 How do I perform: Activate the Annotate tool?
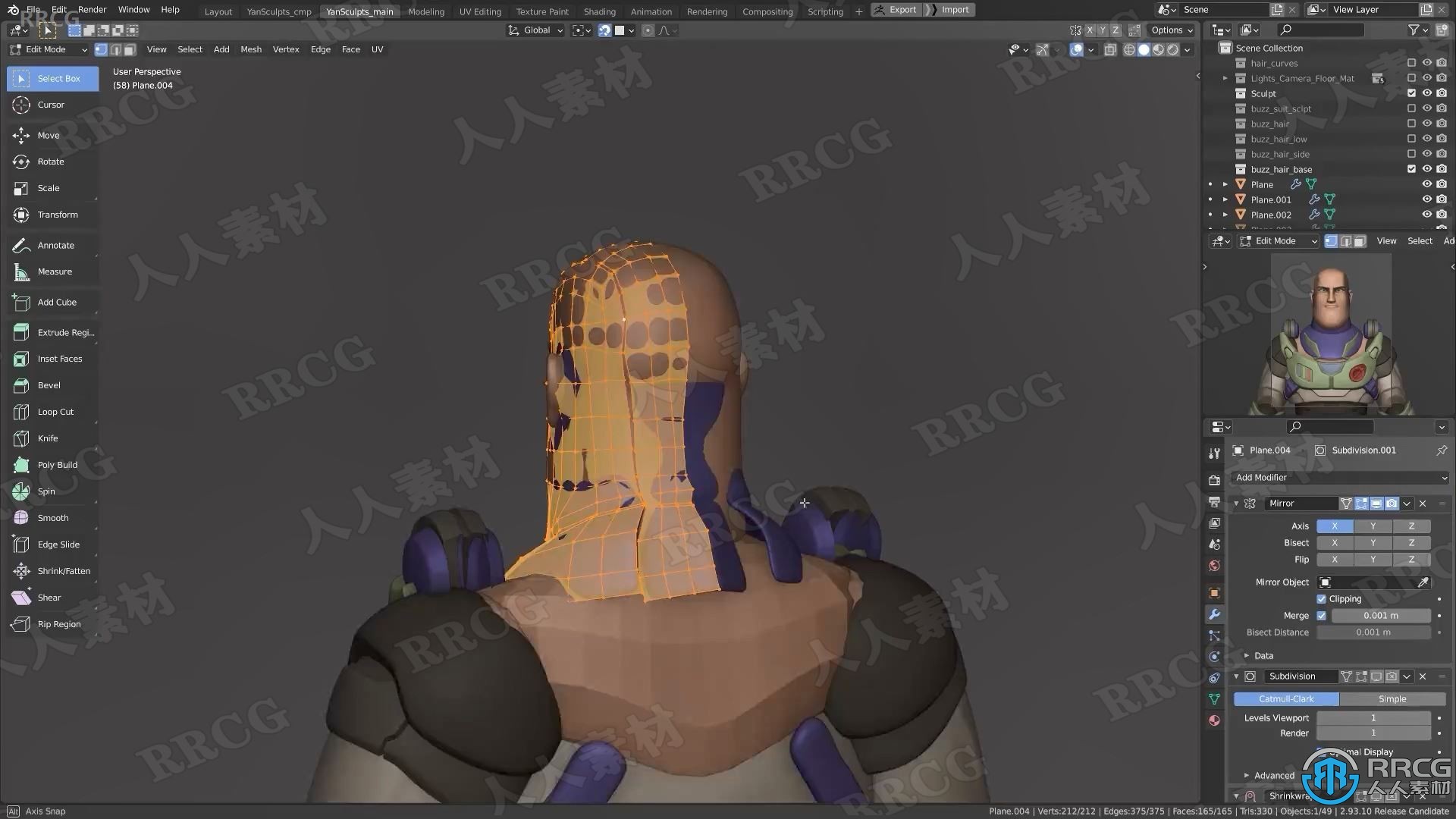[52, 245]
